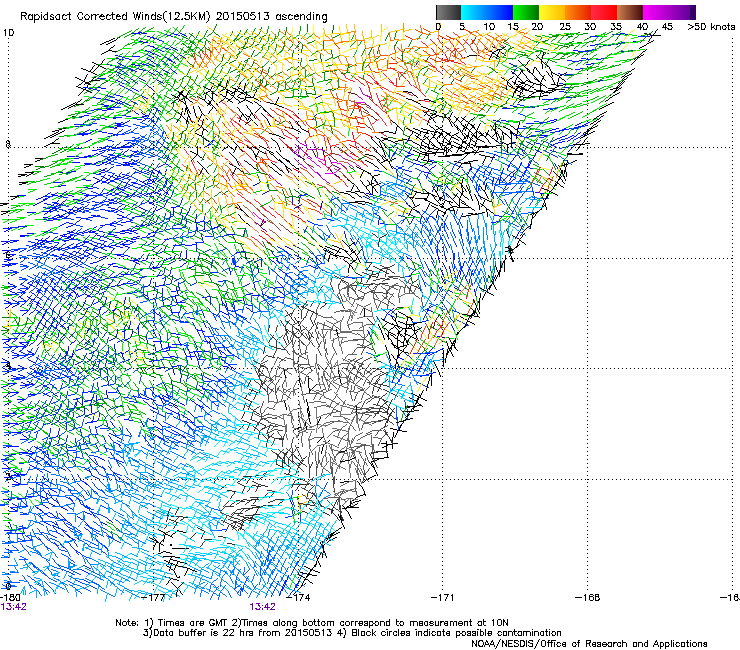Click the "13:42" time left of -174
The image size is (740, 650).
click(262, 607)
